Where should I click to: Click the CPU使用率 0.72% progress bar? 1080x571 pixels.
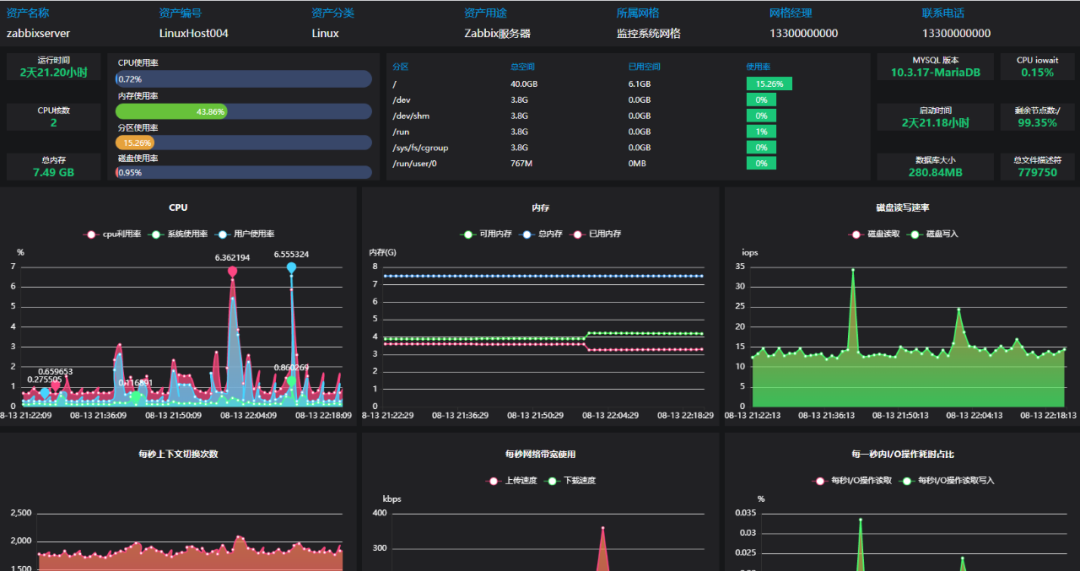click(243, 79)
